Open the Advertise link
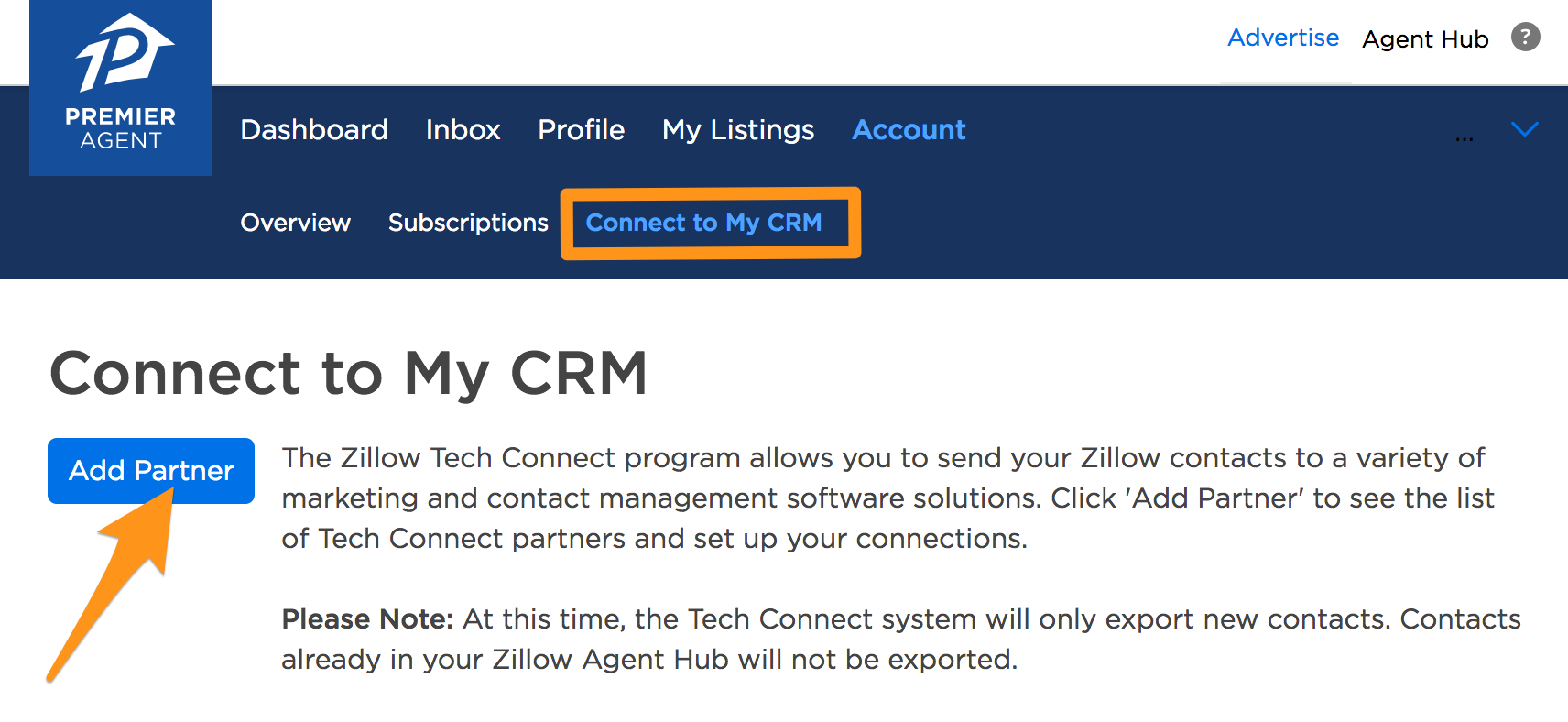The width and height of the screenshot is (1568, 722). click(x=1283, y=38)
